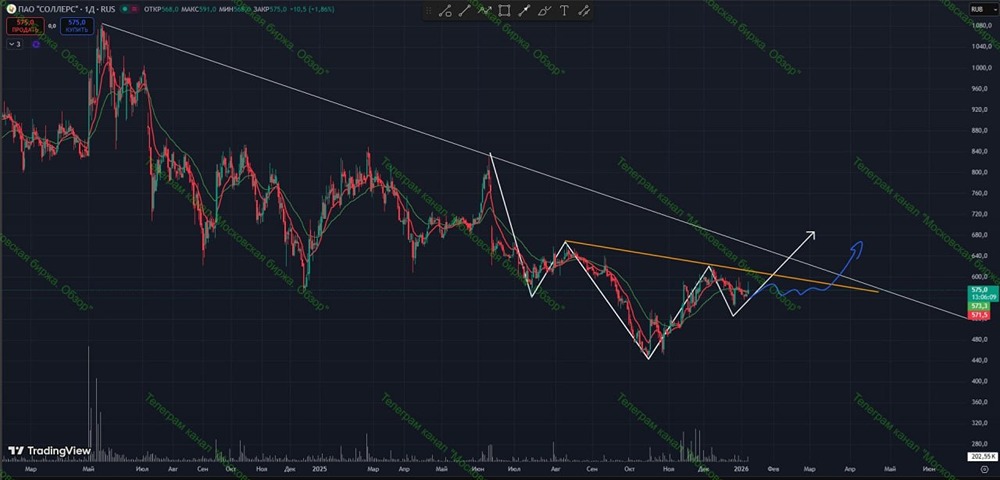Click the 680,0 price axis label
The width and height of the screenshot is (1000, 480).
point(978,235)
